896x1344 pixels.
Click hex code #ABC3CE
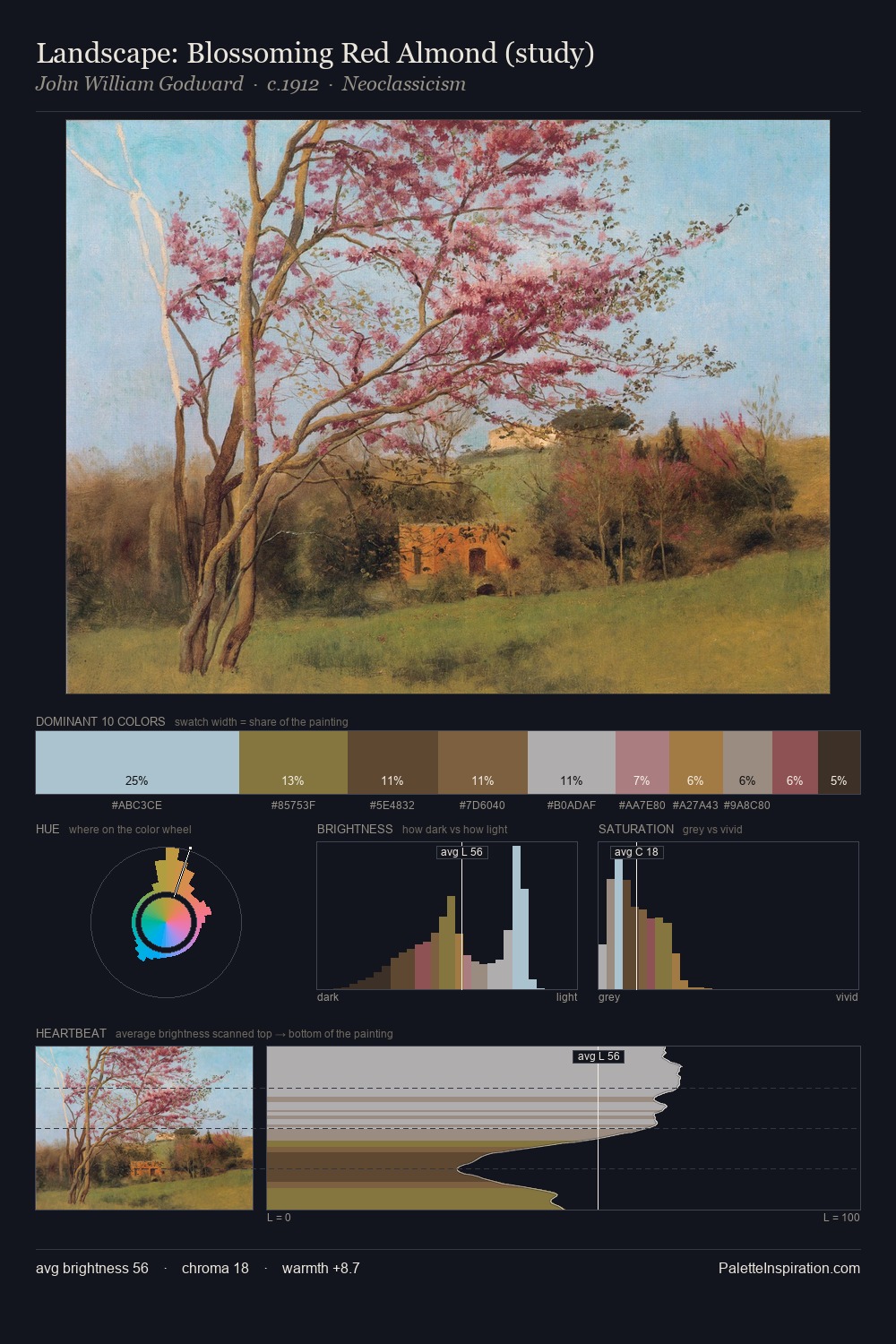(x=137, y=806)
